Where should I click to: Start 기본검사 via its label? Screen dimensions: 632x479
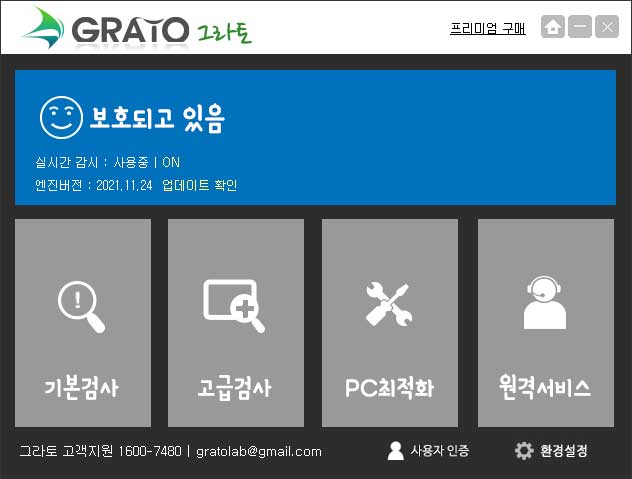pos(82,388)
